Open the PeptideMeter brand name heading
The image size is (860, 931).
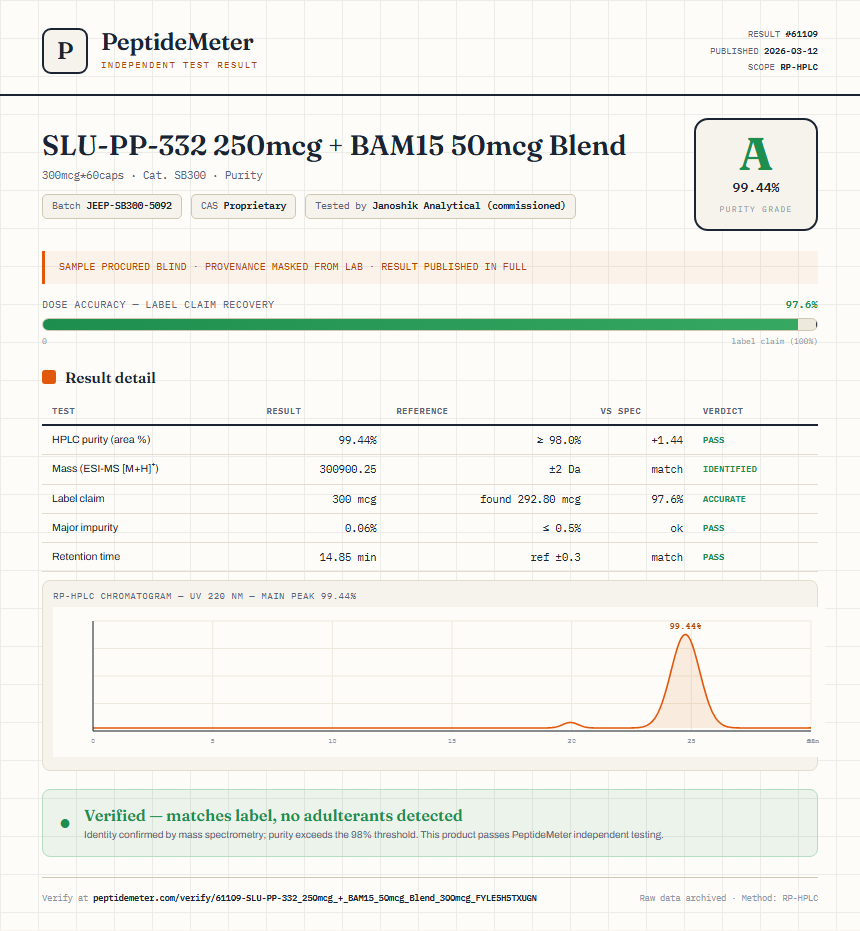click(178, 42)
